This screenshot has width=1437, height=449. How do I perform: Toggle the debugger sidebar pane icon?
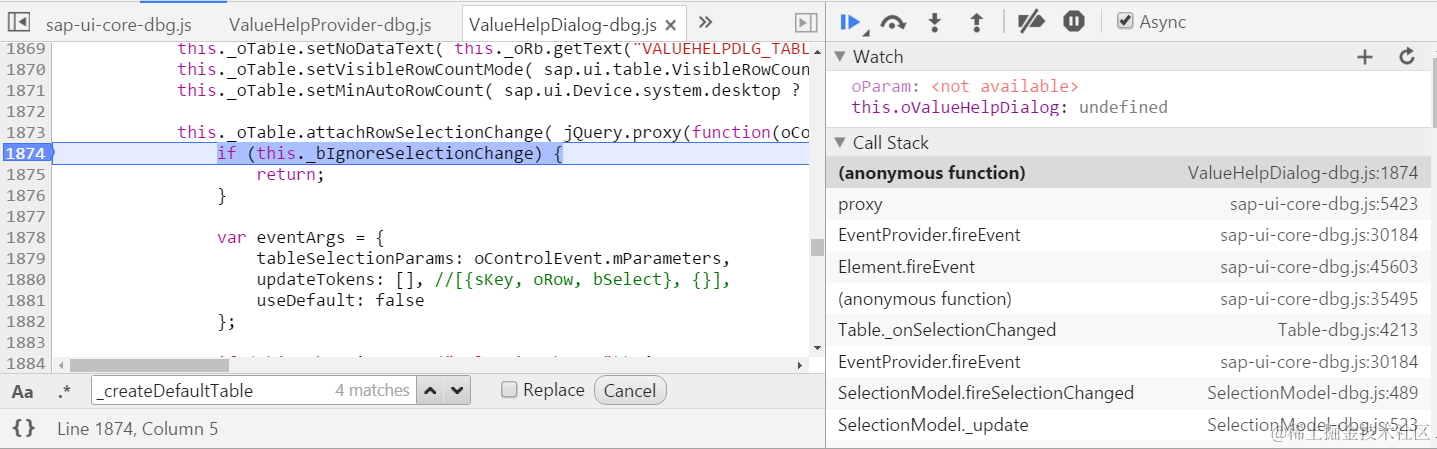click(805, 22)
